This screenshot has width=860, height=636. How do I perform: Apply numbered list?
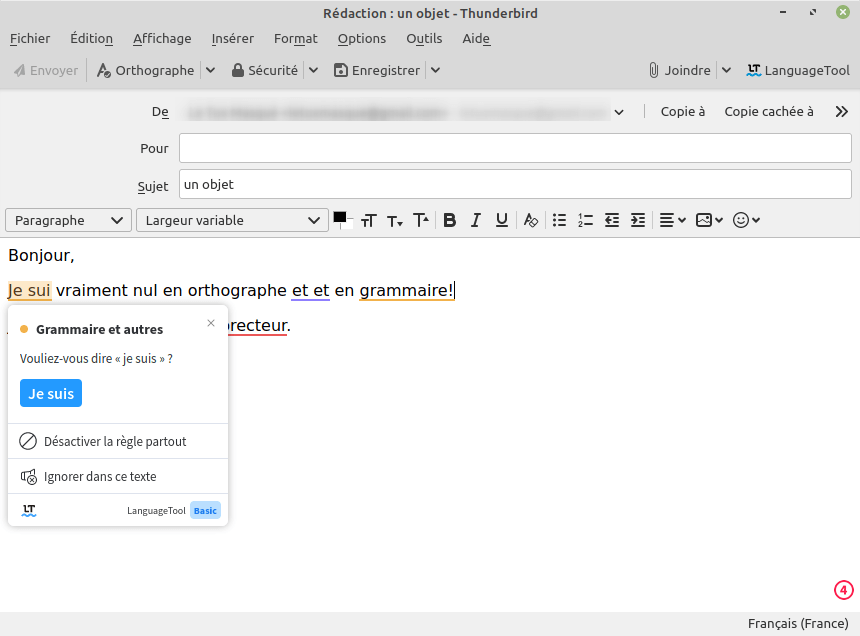585,220
